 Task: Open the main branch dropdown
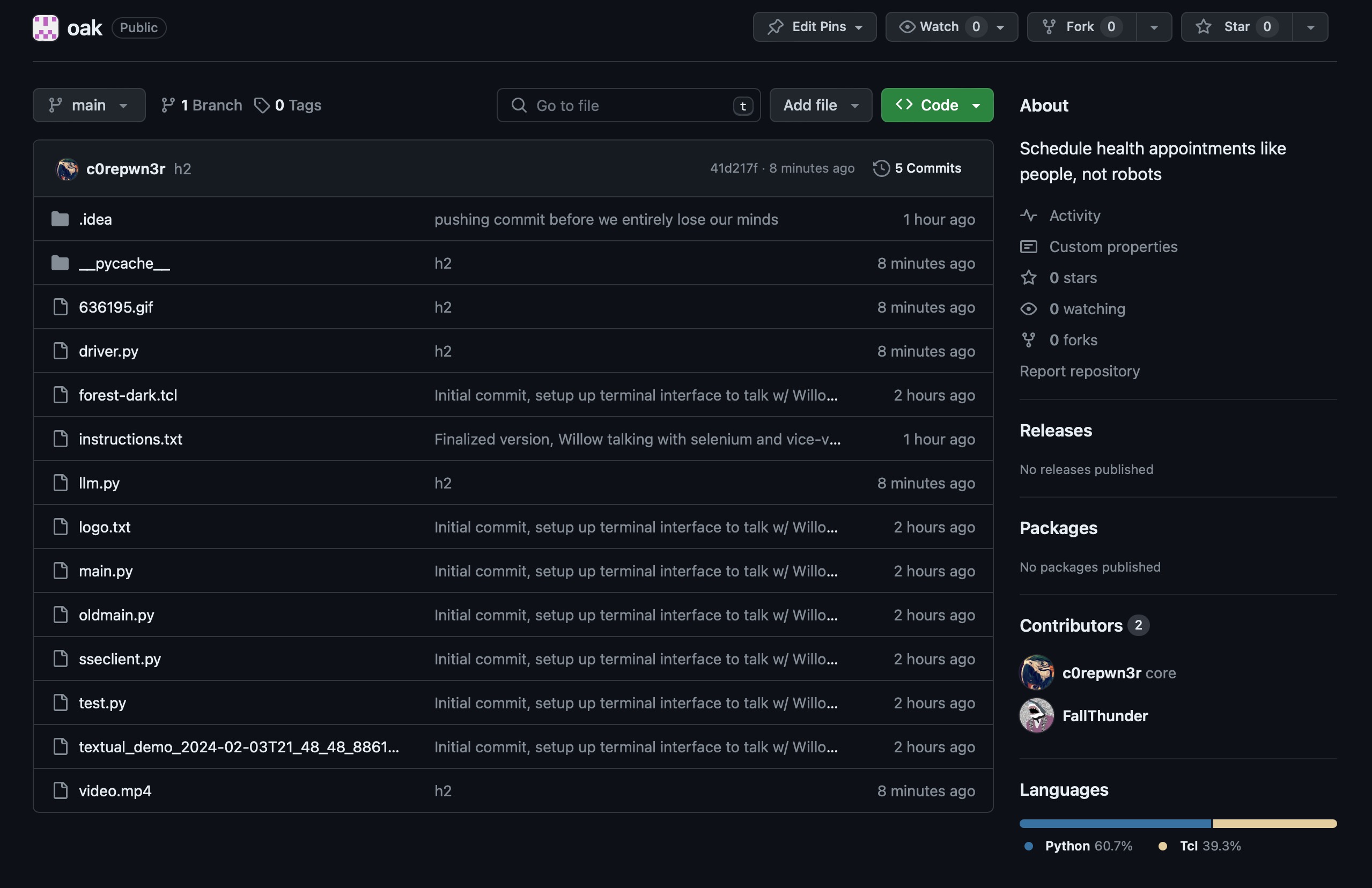coord(89,106)
